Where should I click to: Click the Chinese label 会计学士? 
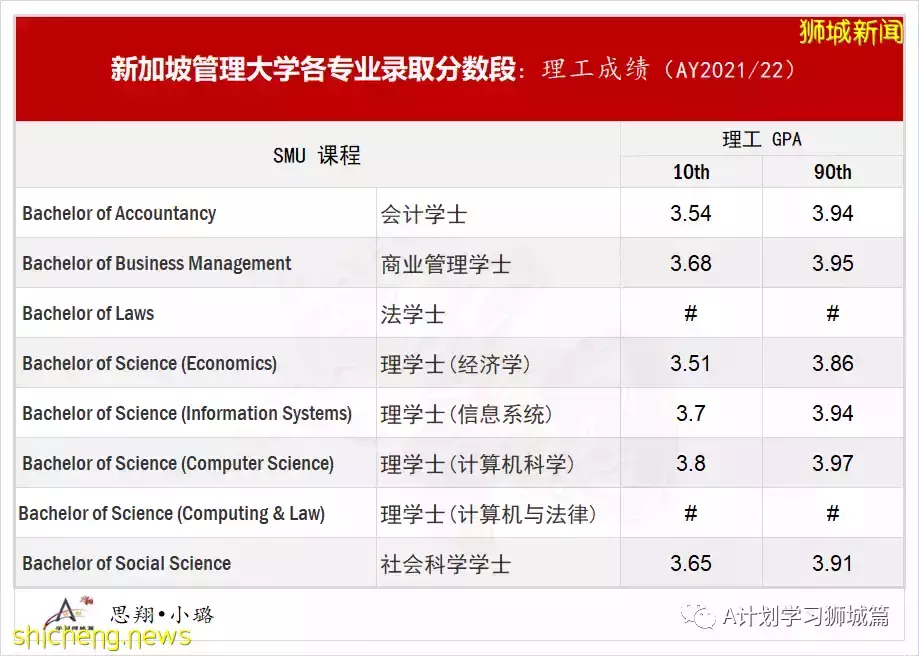tap(423, 214)
